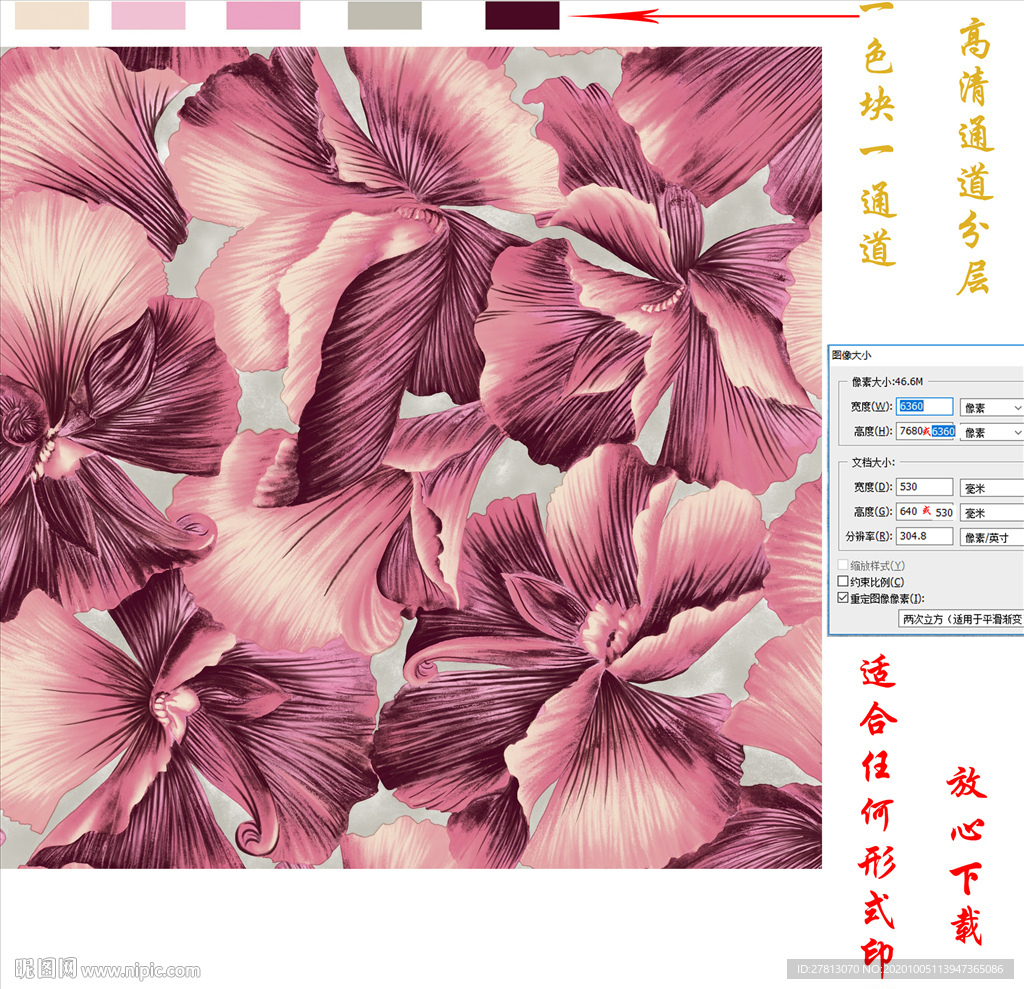Open the document width 毫米 unit dropdown

[x=991, y=487]
